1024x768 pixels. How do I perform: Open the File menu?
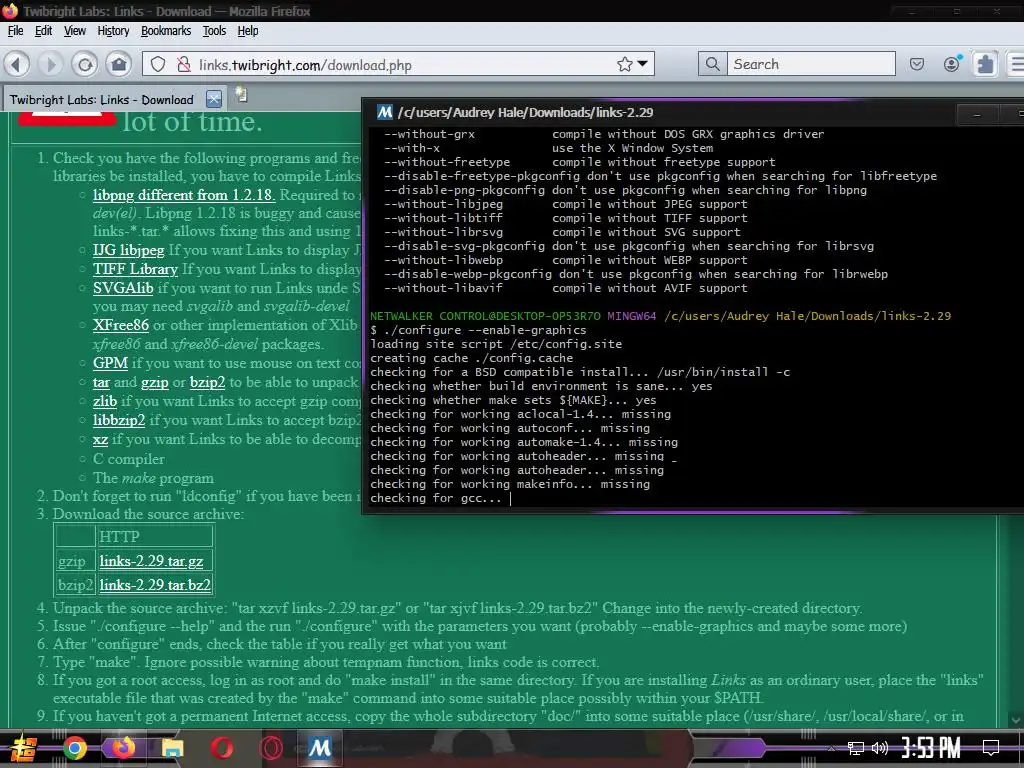[x=15, y=31]
